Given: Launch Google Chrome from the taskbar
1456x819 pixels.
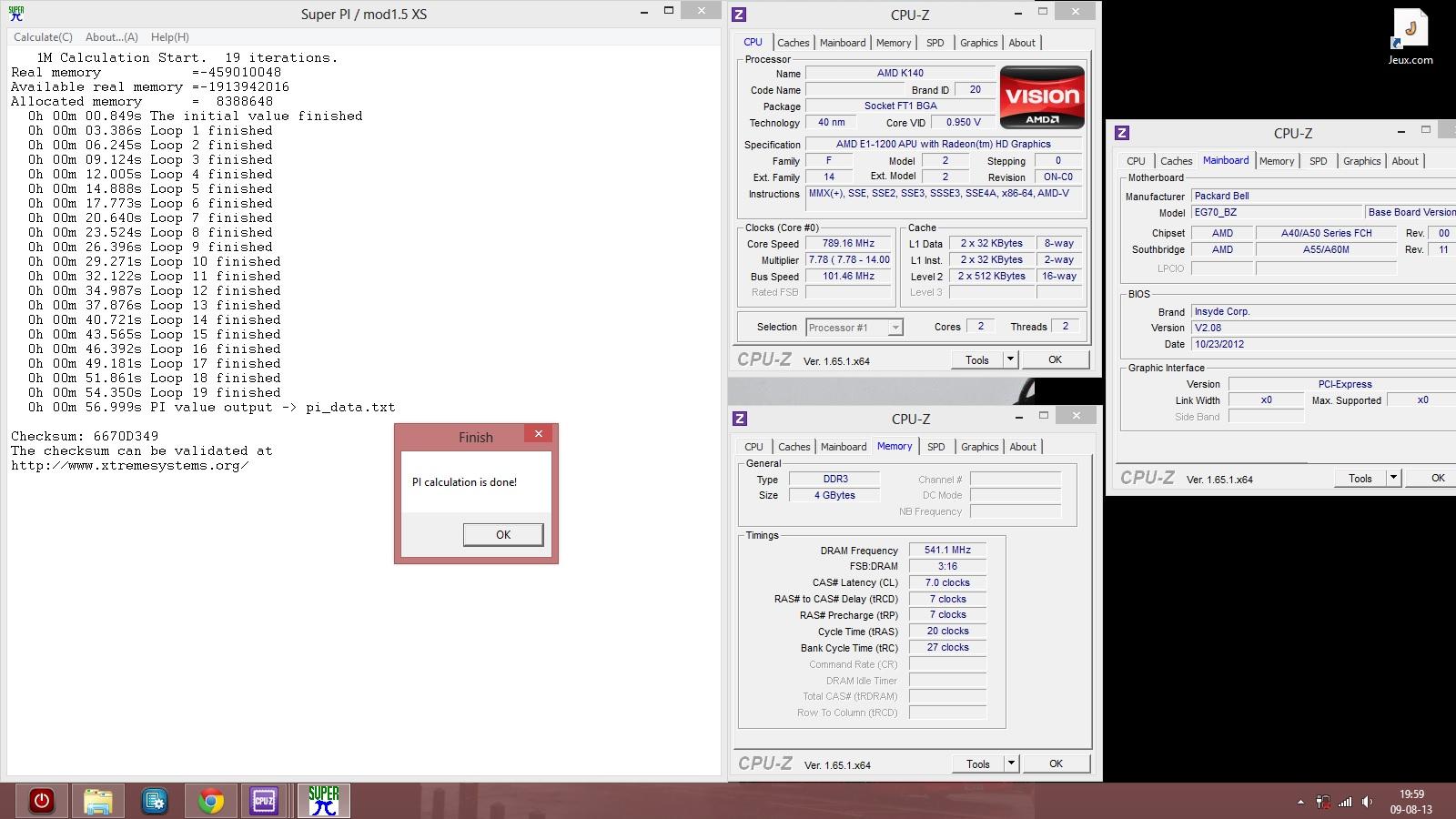Looking at the screenshot, I should pos(211,801).
